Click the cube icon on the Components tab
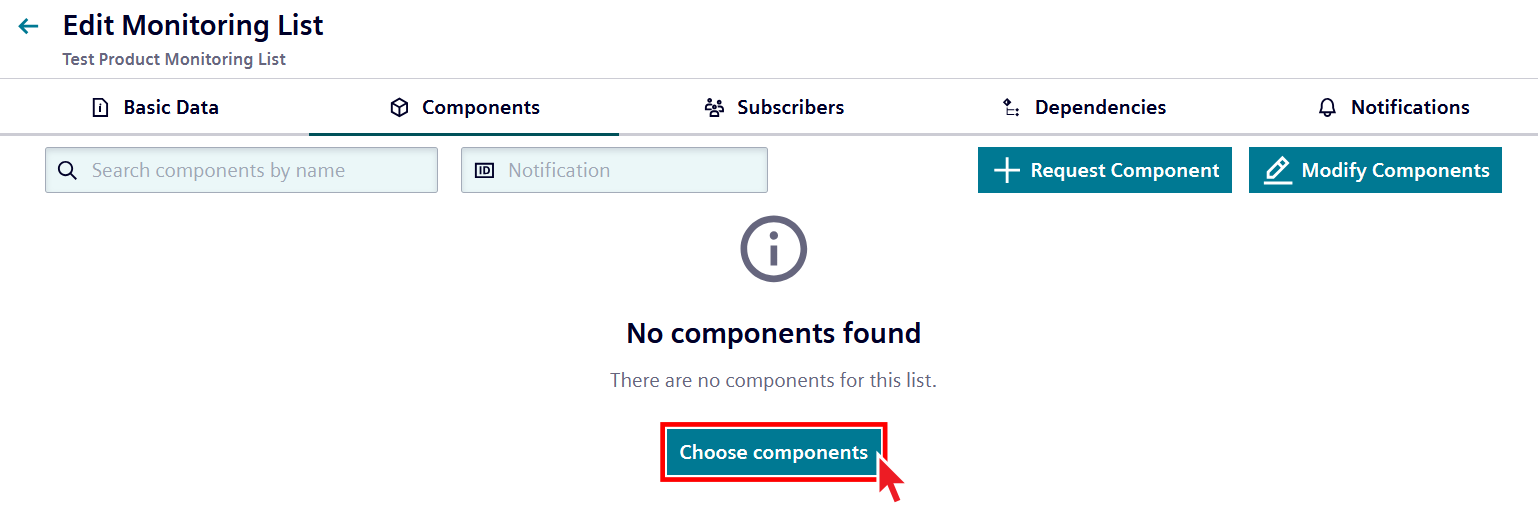1538x510 pixels. point(399,108)
